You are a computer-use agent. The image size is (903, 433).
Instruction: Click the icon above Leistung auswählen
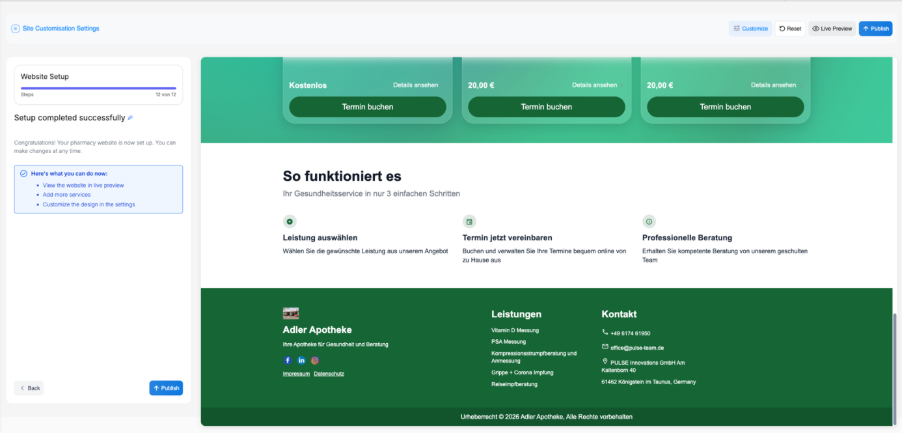point(290,222)
